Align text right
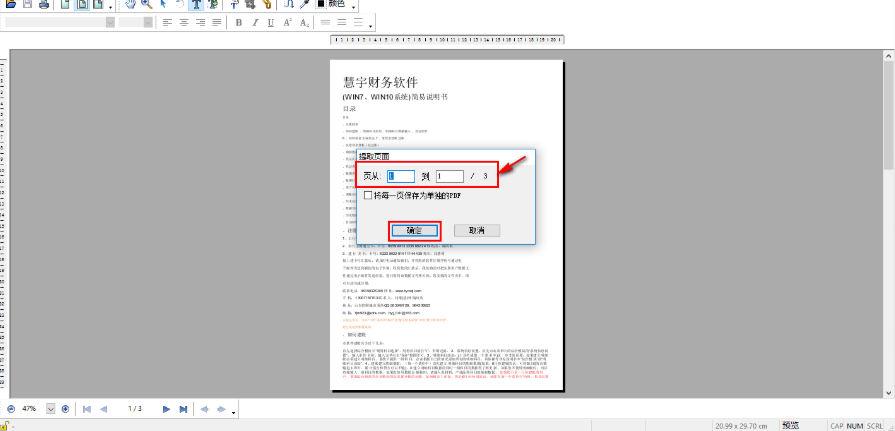Screen dimensions: 895x431 point(200,23)
